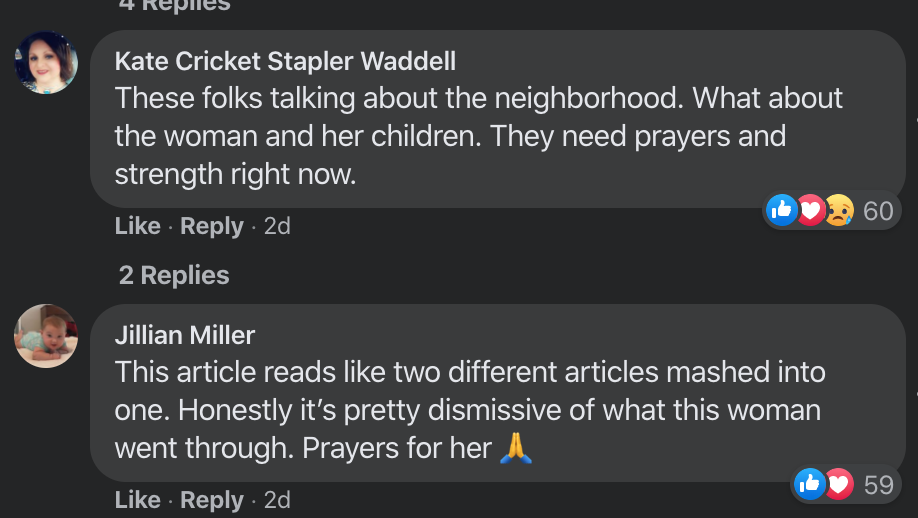Open Jillian Miller's baby profile picture
This screenshot has height=518, width=918.
pyautogui.click(x=46, y=336)
